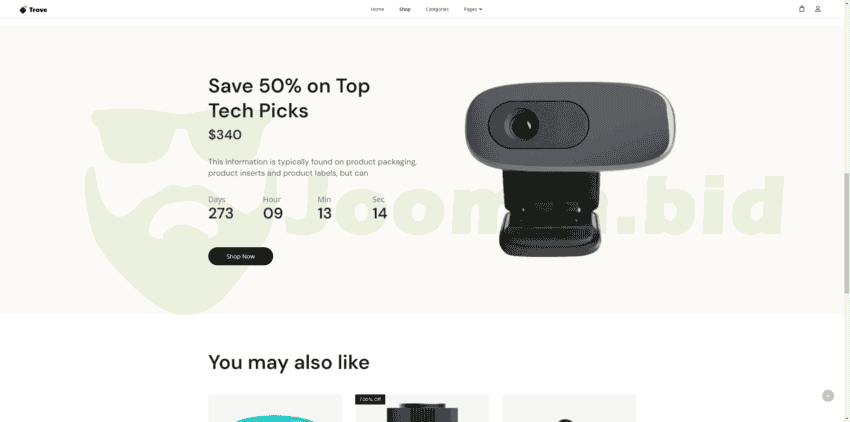Expand the Pages dropdown chevron
850x422 pixels.
coord(480,9)
